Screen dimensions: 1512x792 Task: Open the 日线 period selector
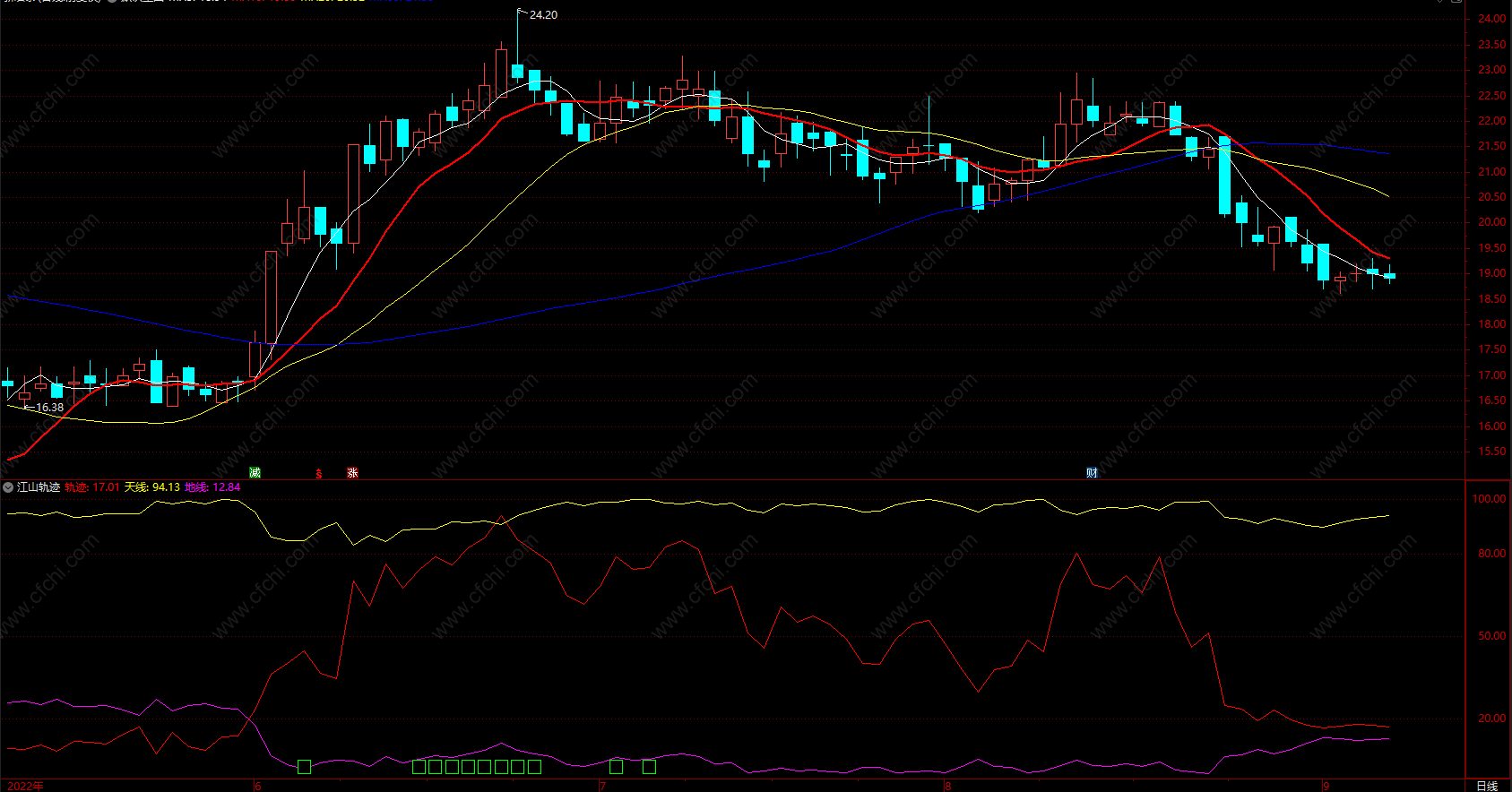[x=1487, y=786]
